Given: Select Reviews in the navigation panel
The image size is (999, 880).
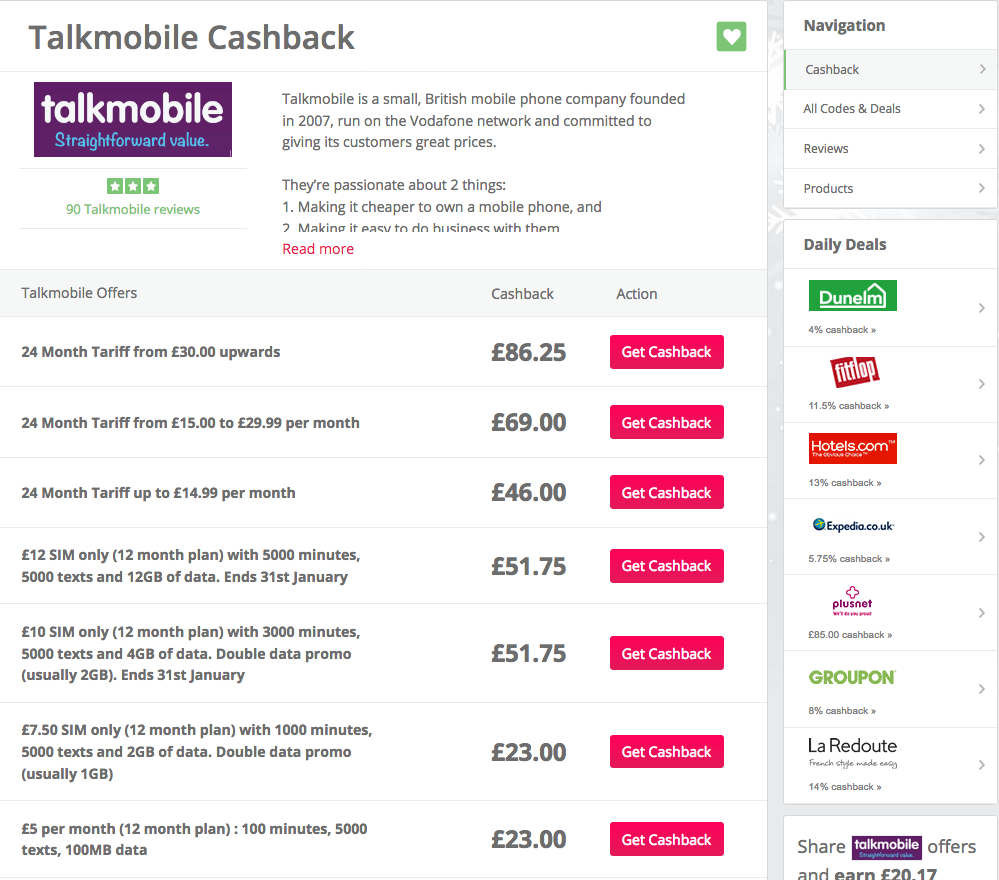Looking at the screenshot, I should (826, 149).
